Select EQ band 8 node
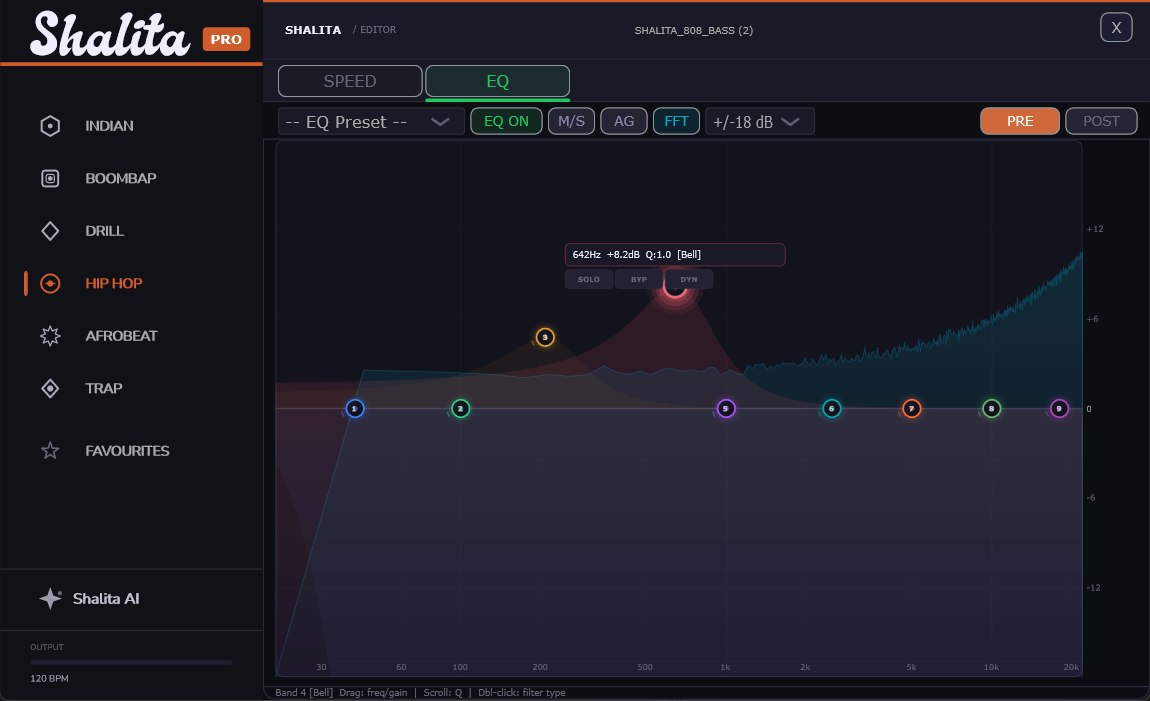 [992, 408]
